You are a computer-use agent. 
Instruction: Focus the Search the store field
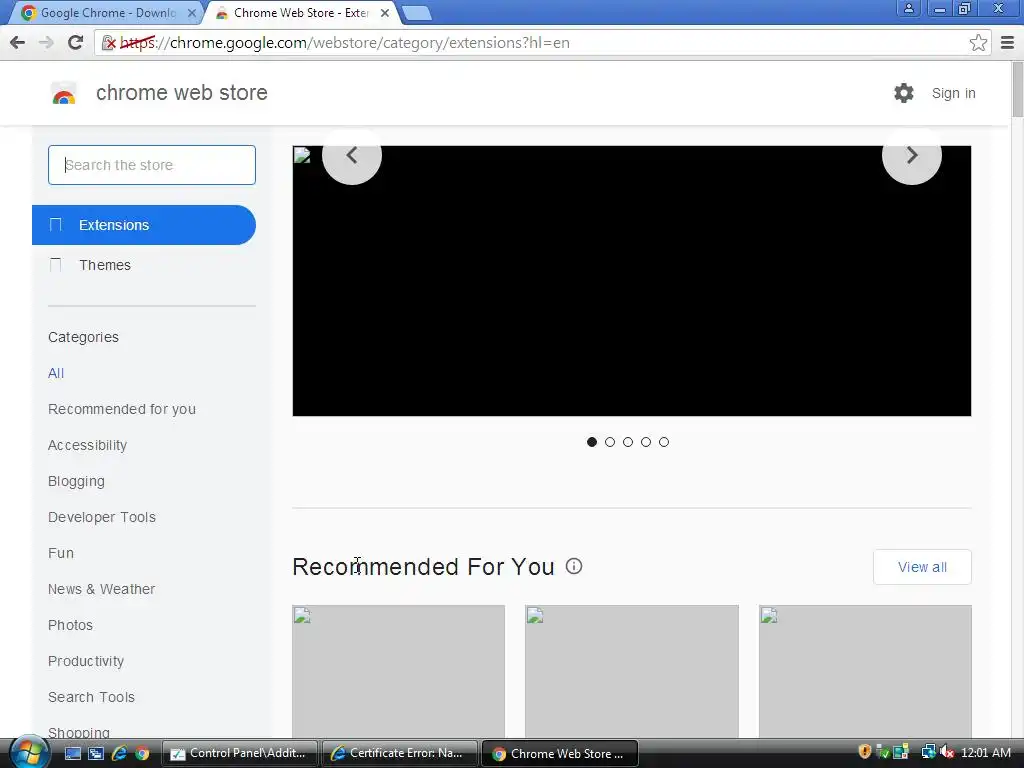click(152, 165)
